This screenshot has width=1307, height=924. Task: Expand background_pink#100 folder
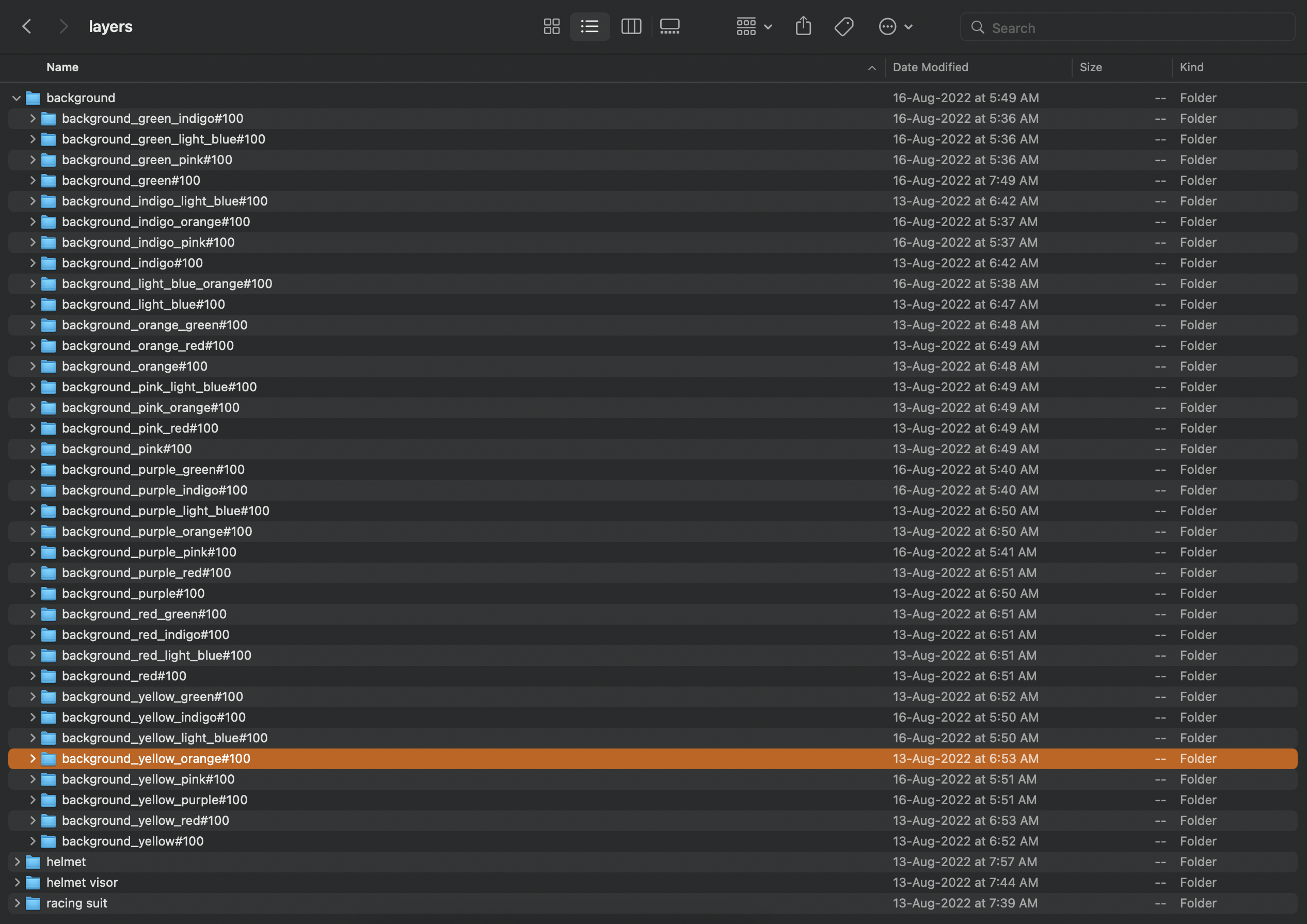33,449
